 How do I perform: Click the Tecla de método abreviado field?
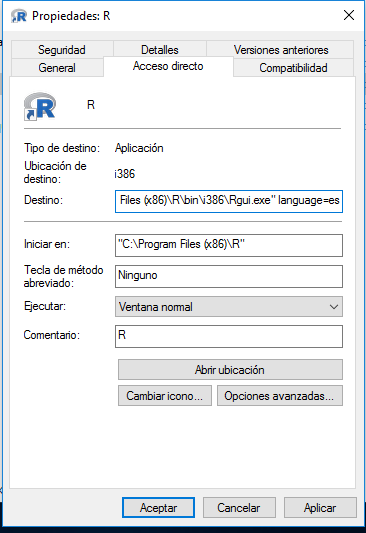point(229,276)
